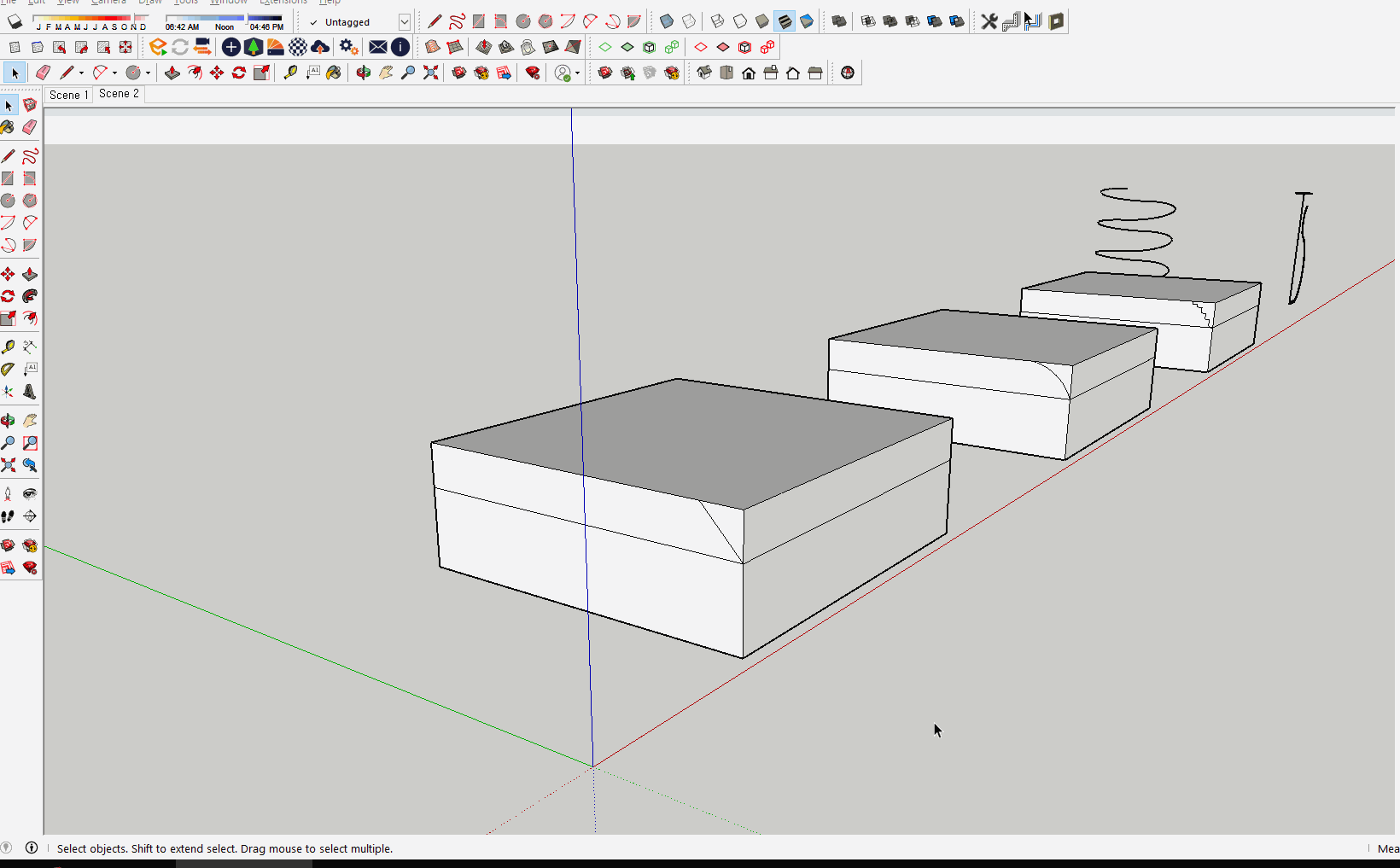Select the Walk footprints tool
Viewport: 1400px width, 868px height.
coord(8,516)
